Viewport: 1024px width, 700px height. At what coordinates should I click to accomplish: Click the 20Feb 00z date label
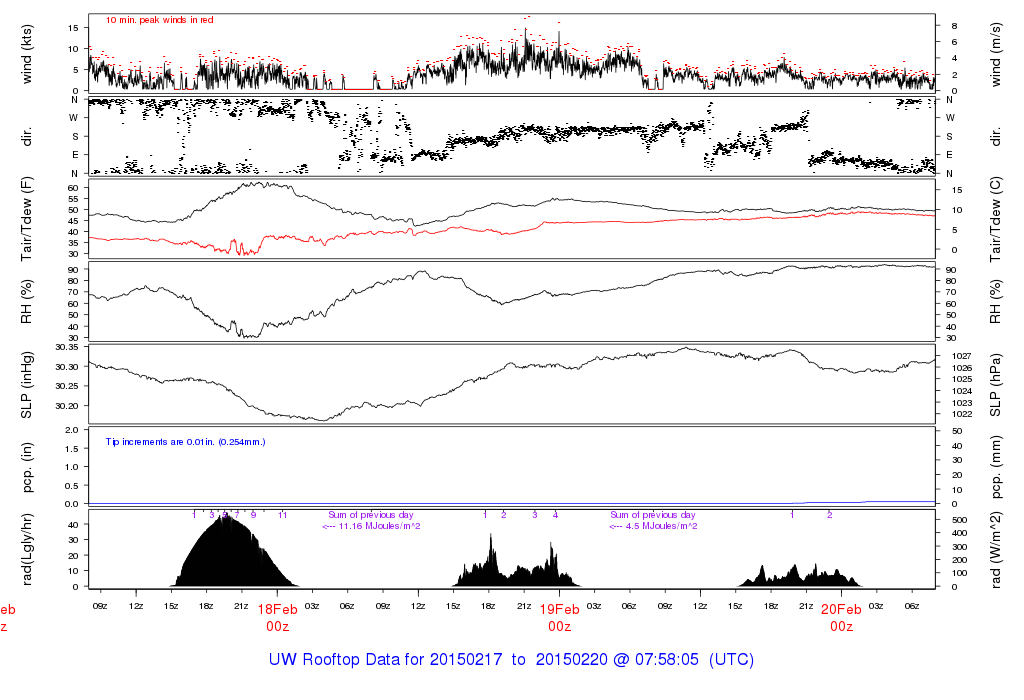point(841,618)
